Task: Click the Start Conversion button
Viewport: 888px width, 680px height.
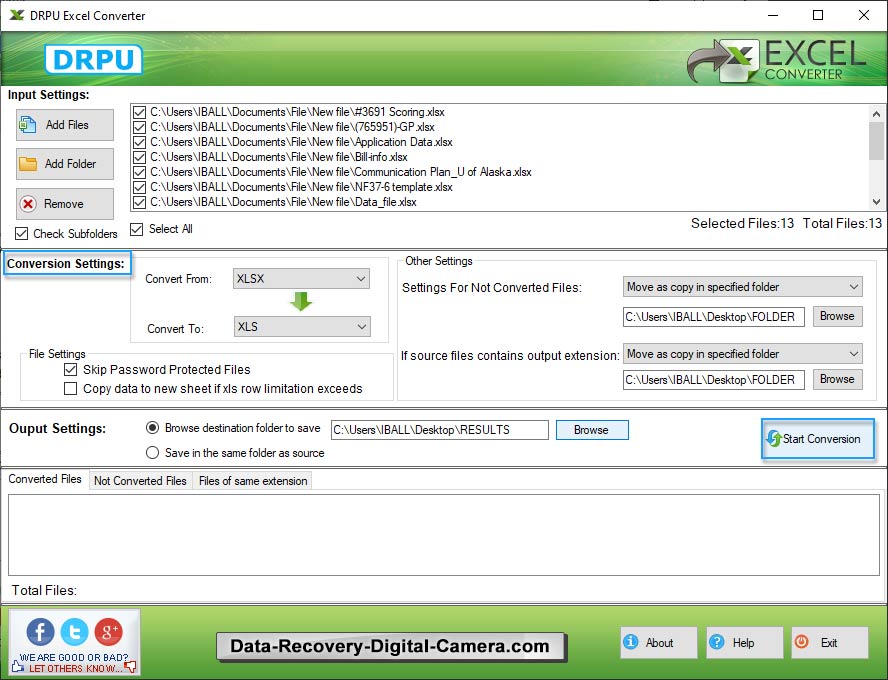Action: click(x=818, y=439)
